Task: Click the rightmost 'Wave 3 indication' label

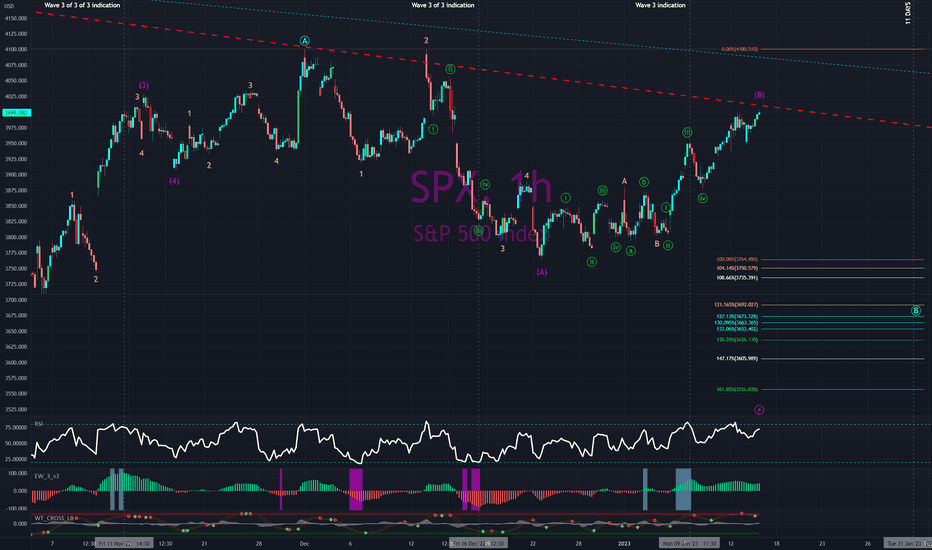Action: pyautogui.click(x=660, y=5)
